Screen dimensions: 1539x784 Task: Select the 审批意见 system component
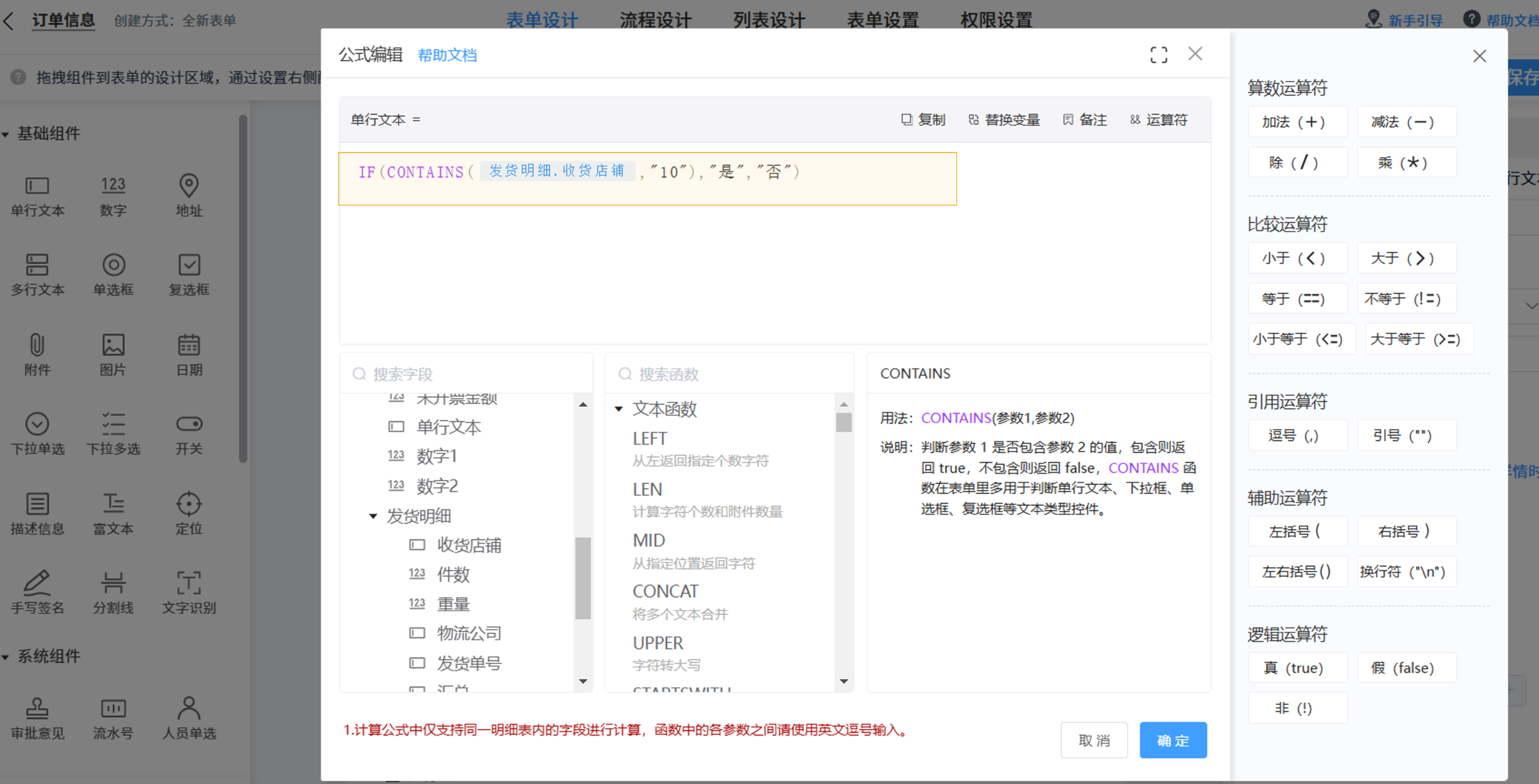tap(37, 719)
